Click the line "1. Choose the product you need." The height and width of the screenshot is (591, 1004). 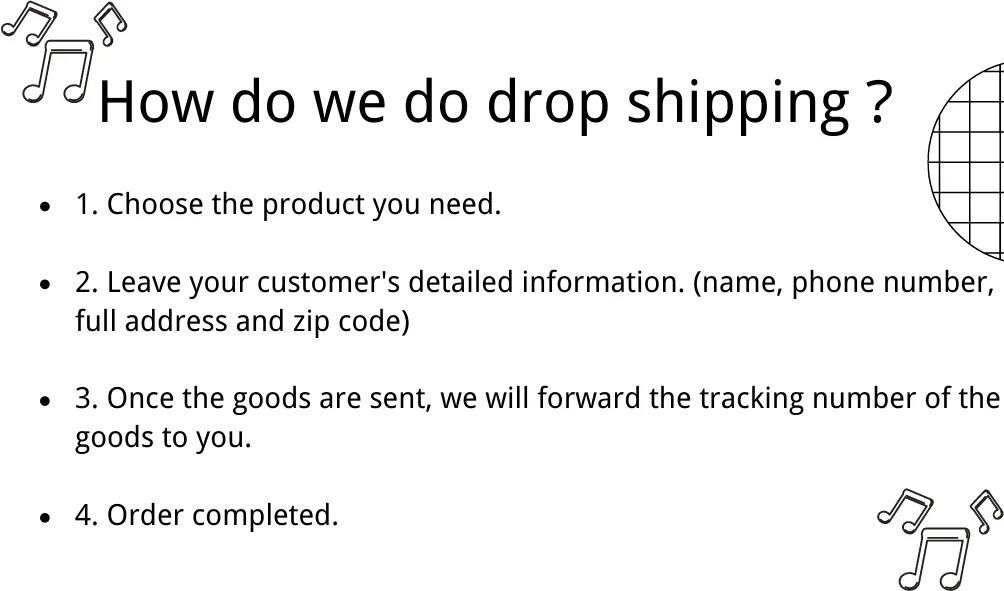click(288, 205)
